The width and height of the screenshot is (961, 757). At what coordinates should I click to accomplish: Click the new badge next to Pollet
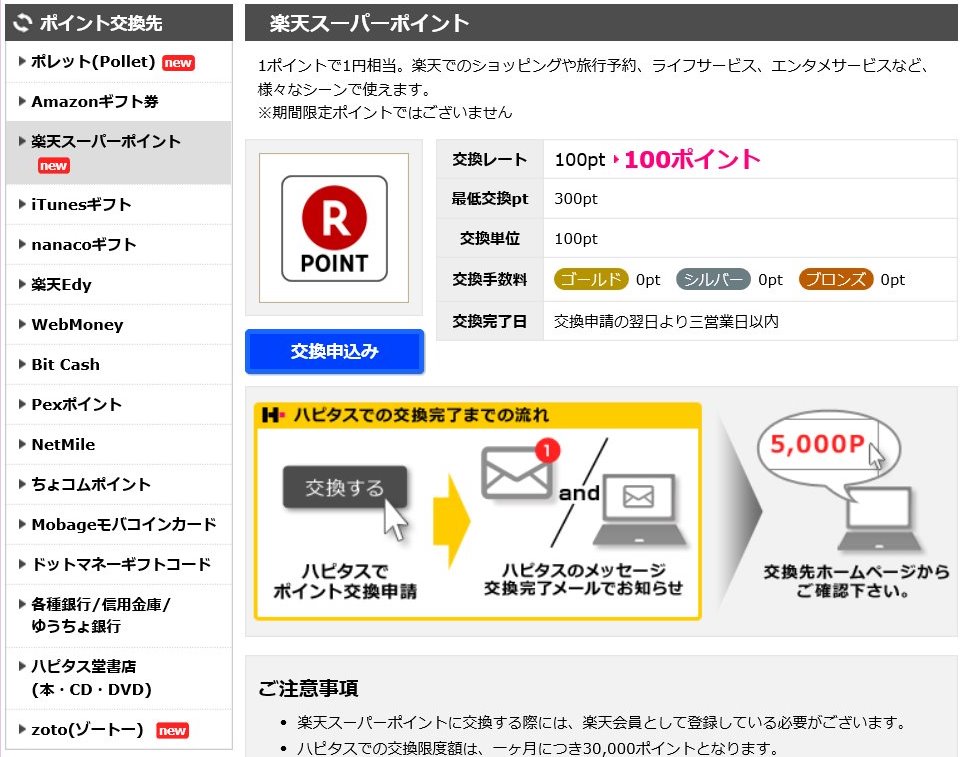click(x=178, y=63)
